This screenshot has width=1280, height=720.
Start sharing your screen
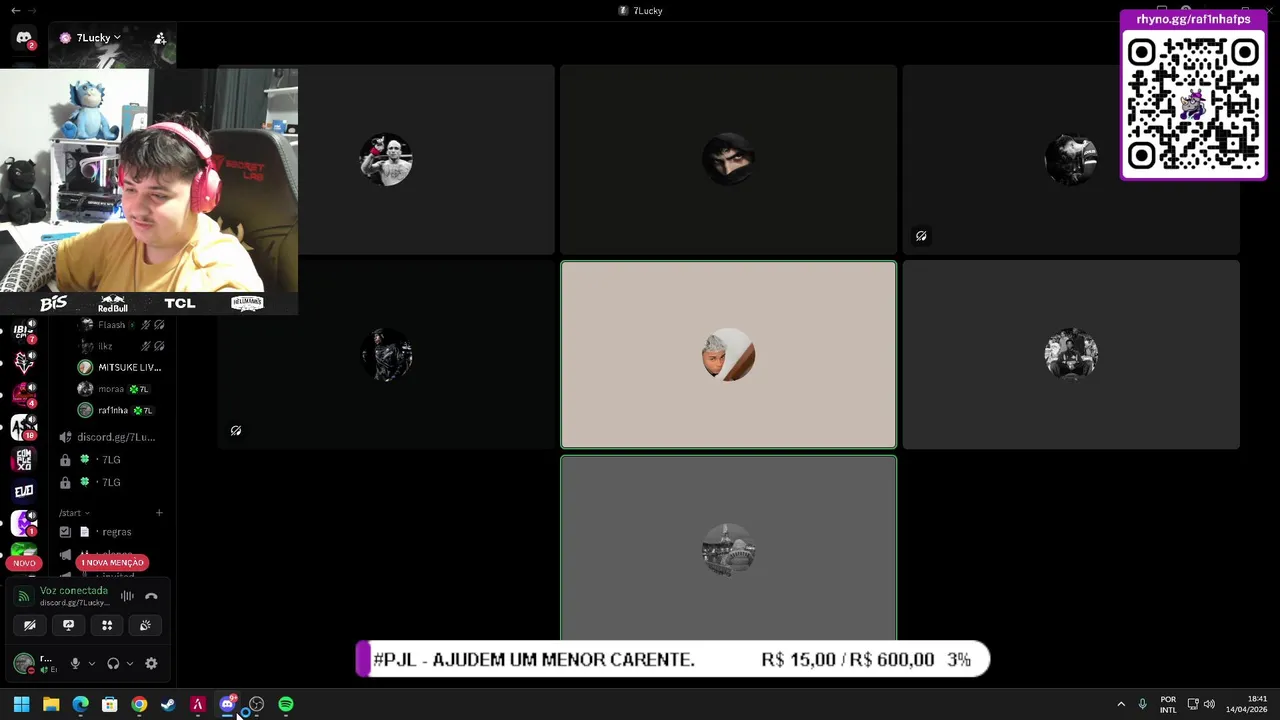point(68,625)
